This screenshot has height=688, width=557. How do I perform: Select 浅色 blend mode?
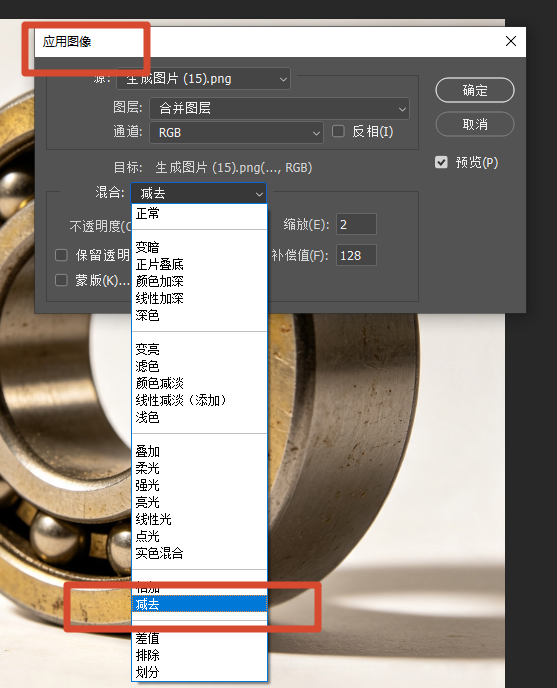[199, 417]
